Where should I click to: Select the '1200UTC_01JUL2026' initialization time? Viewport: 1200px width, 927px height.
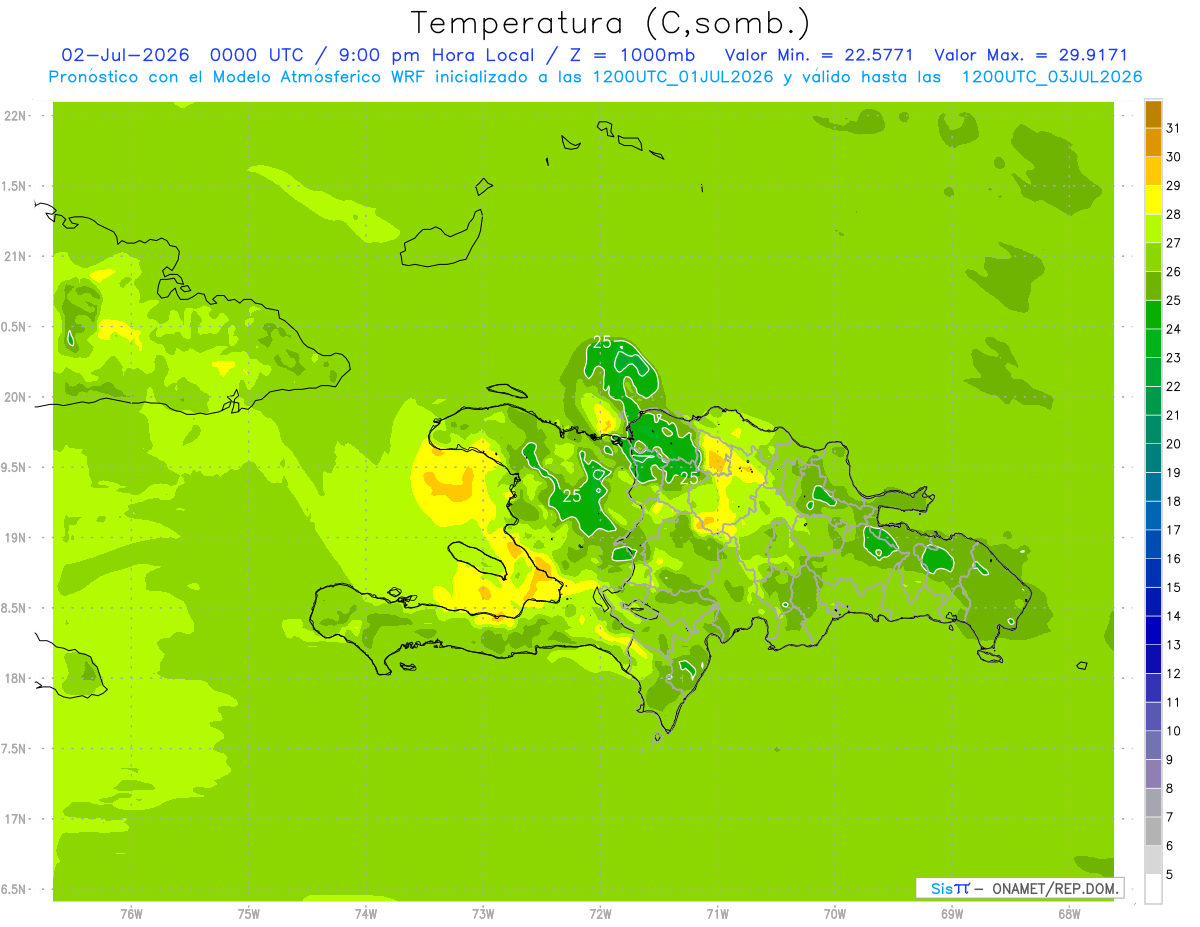coord(683,77)
